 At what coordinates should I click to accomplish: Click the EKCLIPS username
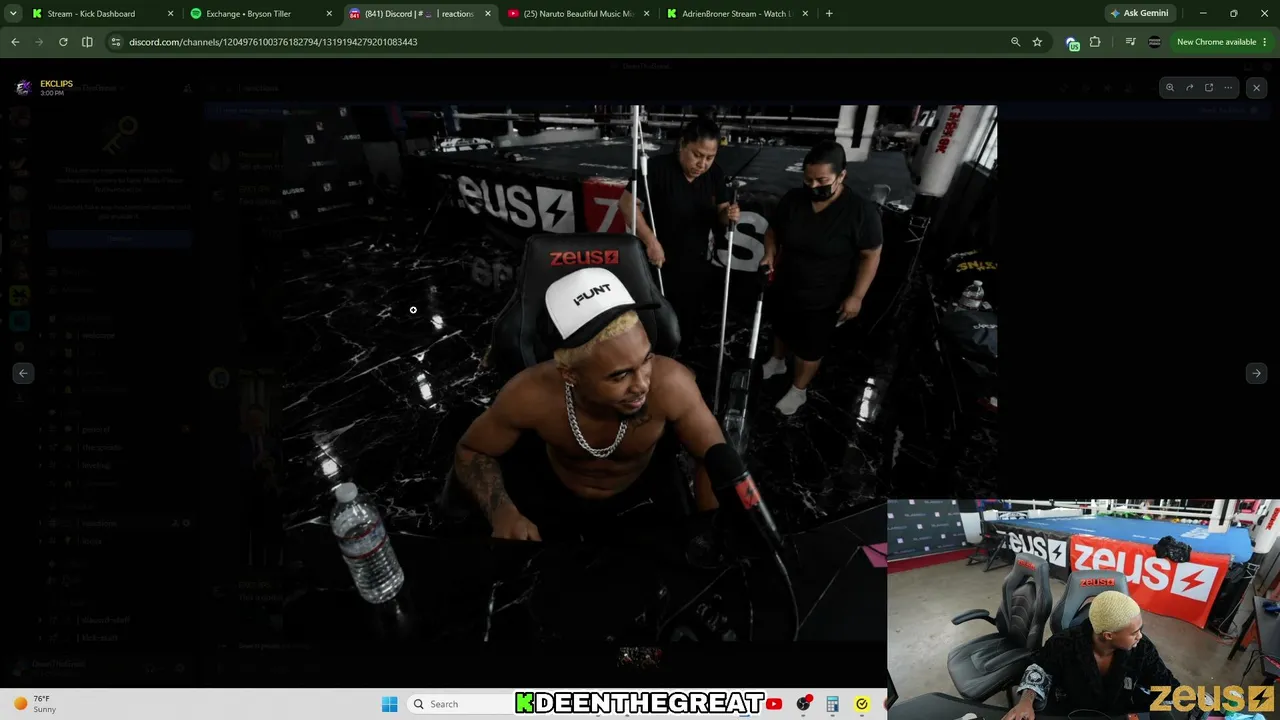pyautogui.click(x=56, y=84)
